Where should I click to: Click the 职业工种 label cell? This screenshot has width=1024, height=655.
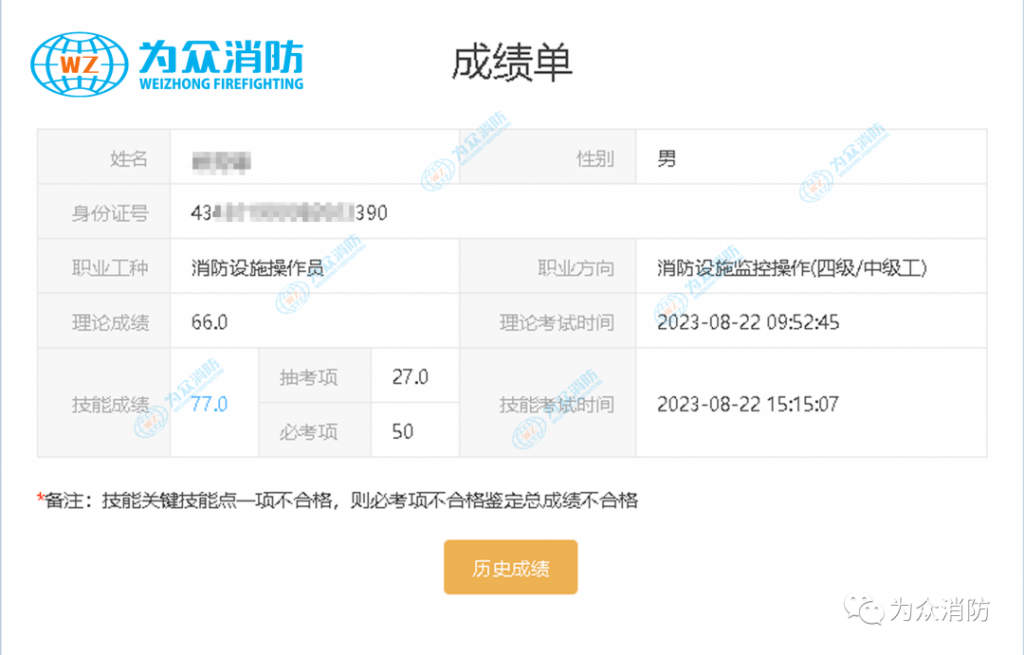[104, 266]
